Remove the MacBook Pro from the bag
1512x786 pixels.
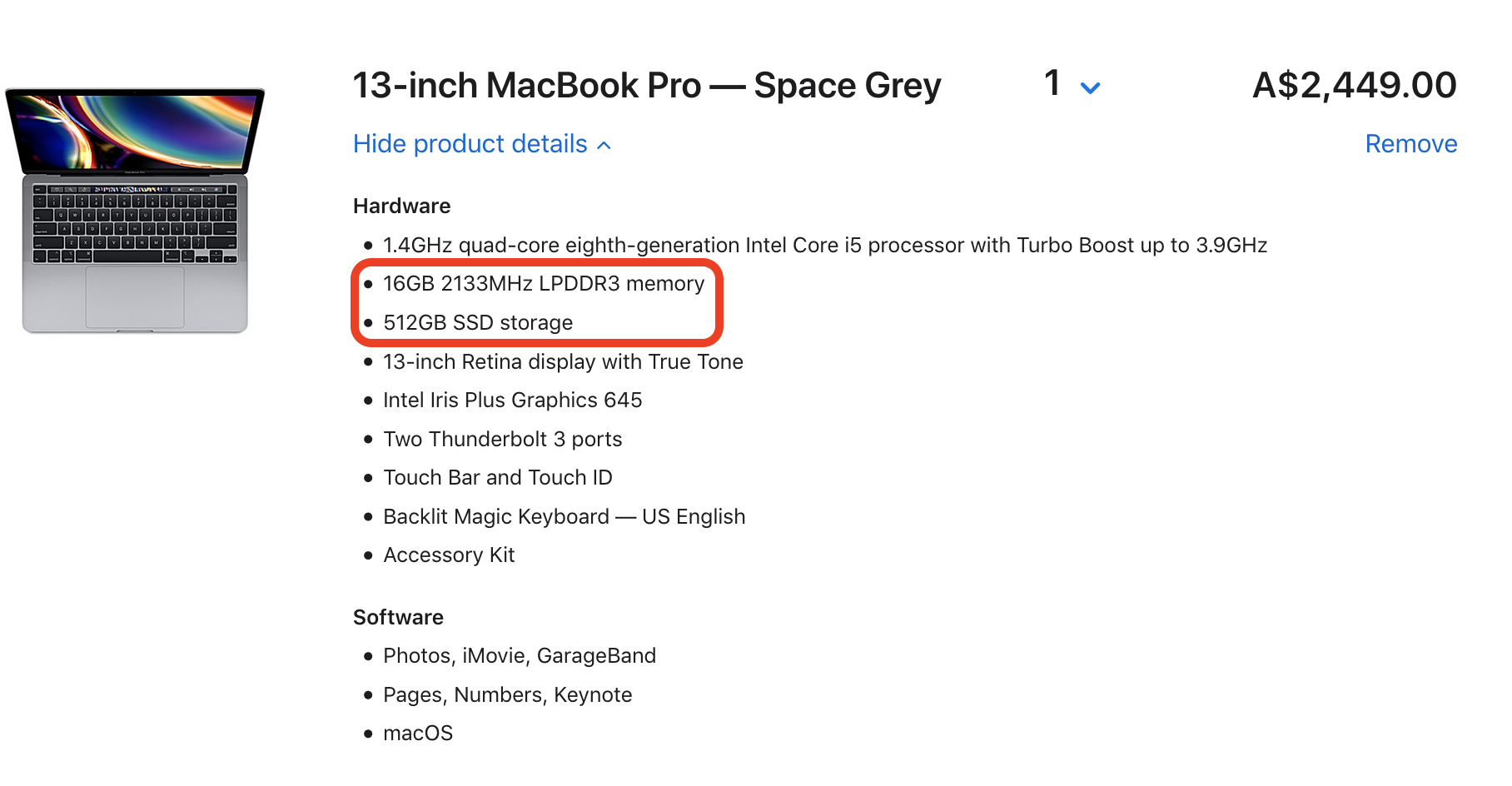click(x=1411, y=144)
